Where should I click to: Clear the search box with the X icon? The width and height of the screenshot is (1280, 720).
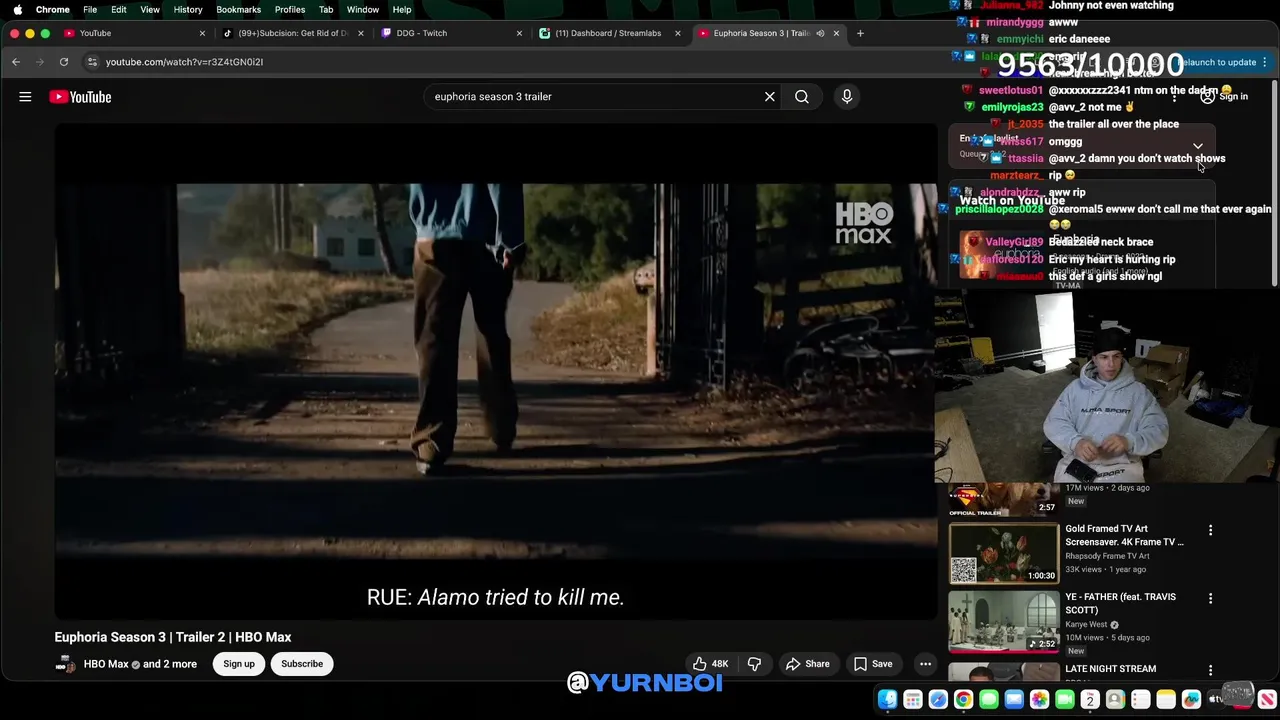(x=769, y=97)
